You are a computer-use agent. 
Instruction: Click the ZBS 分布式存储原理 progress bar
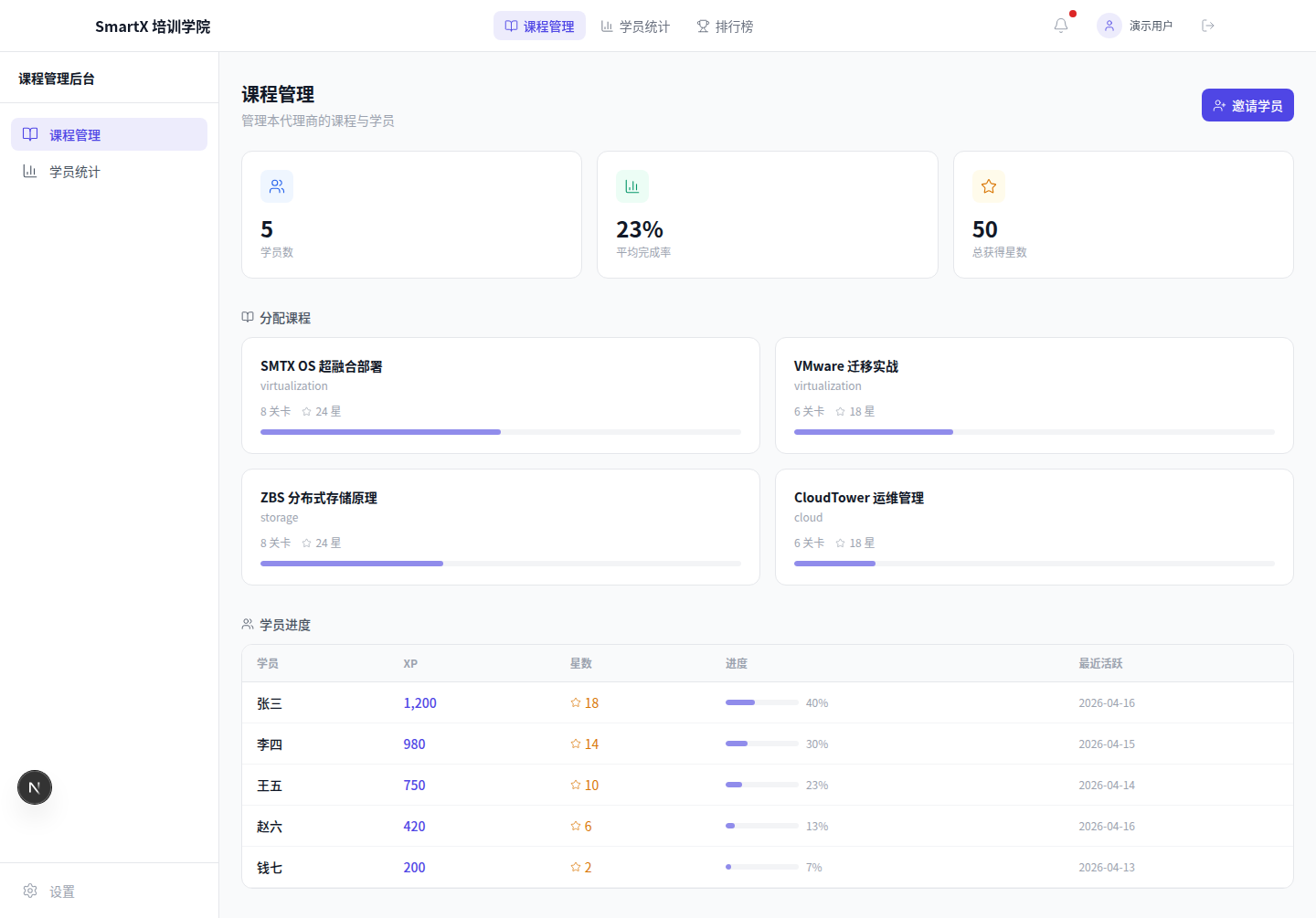(500, 564)
